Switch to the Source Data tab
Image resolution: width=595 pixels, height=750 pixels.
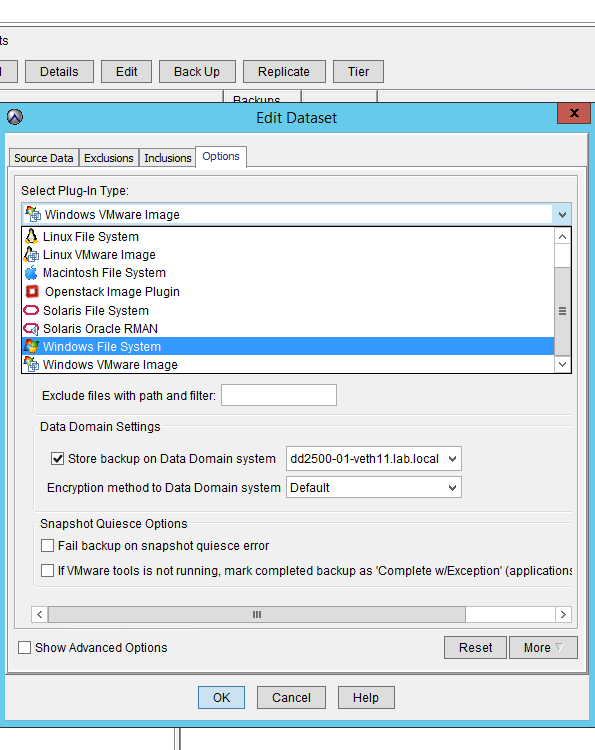click(x=44, y=158)
